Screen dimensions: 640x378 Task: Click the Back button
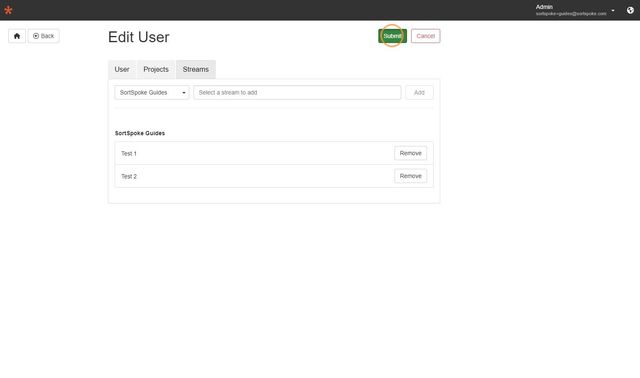tap(43, 36)
